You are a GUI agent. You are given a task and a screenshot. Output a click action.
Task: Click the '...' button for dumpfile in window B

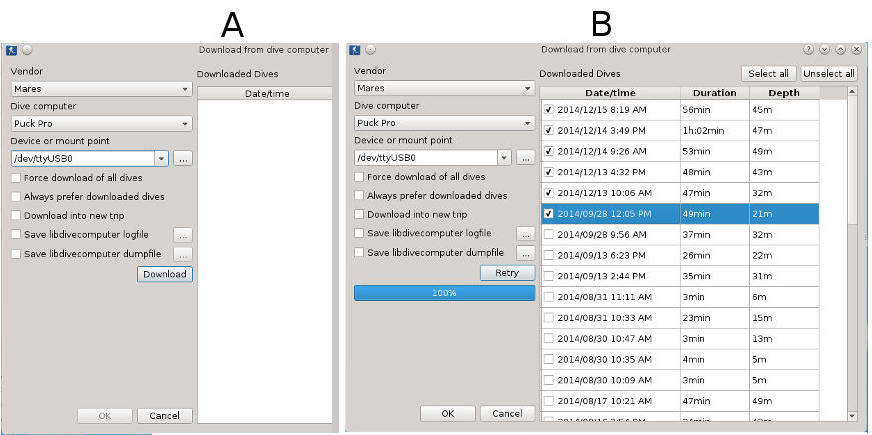click(525, 252)
